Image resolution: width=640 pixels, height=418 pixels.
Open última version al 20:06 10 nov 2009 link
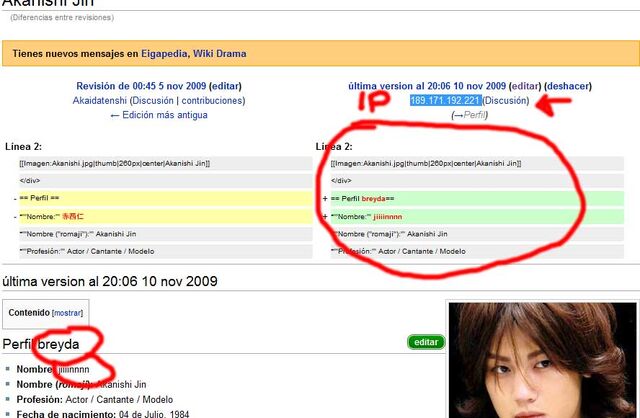tap(427, 86)
